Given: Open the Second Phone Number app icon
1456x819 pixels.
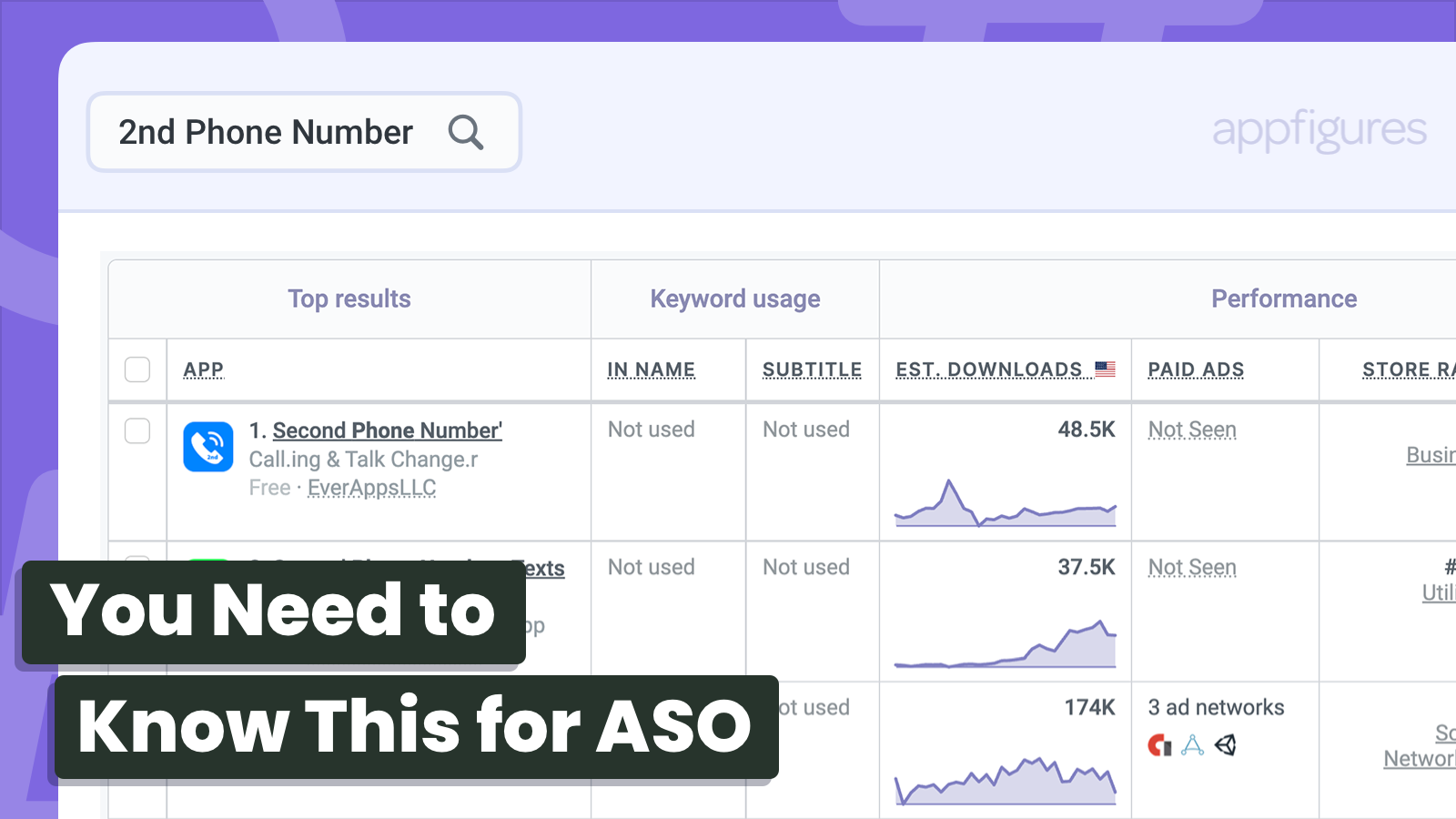Looking at the screenshot, I should [x=207, y=447].
